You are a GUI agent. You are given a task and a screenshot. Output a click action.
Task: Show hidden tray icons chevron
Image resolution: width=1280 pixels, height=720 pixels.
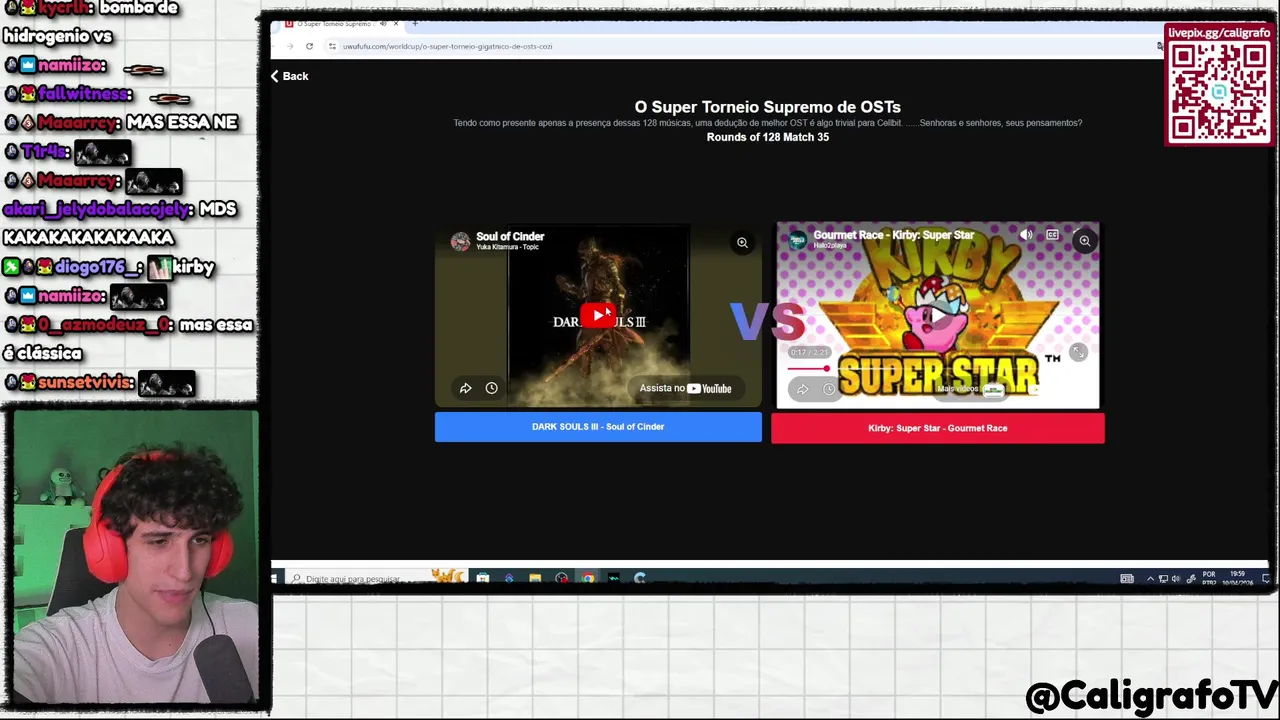click(x=1150, y=579)
